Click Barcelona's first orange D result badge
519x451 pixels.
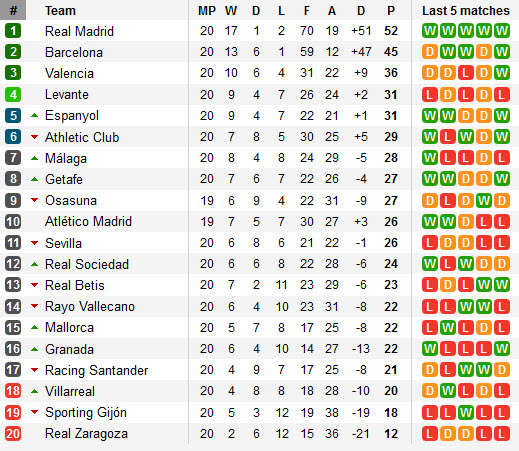[430, 52]
